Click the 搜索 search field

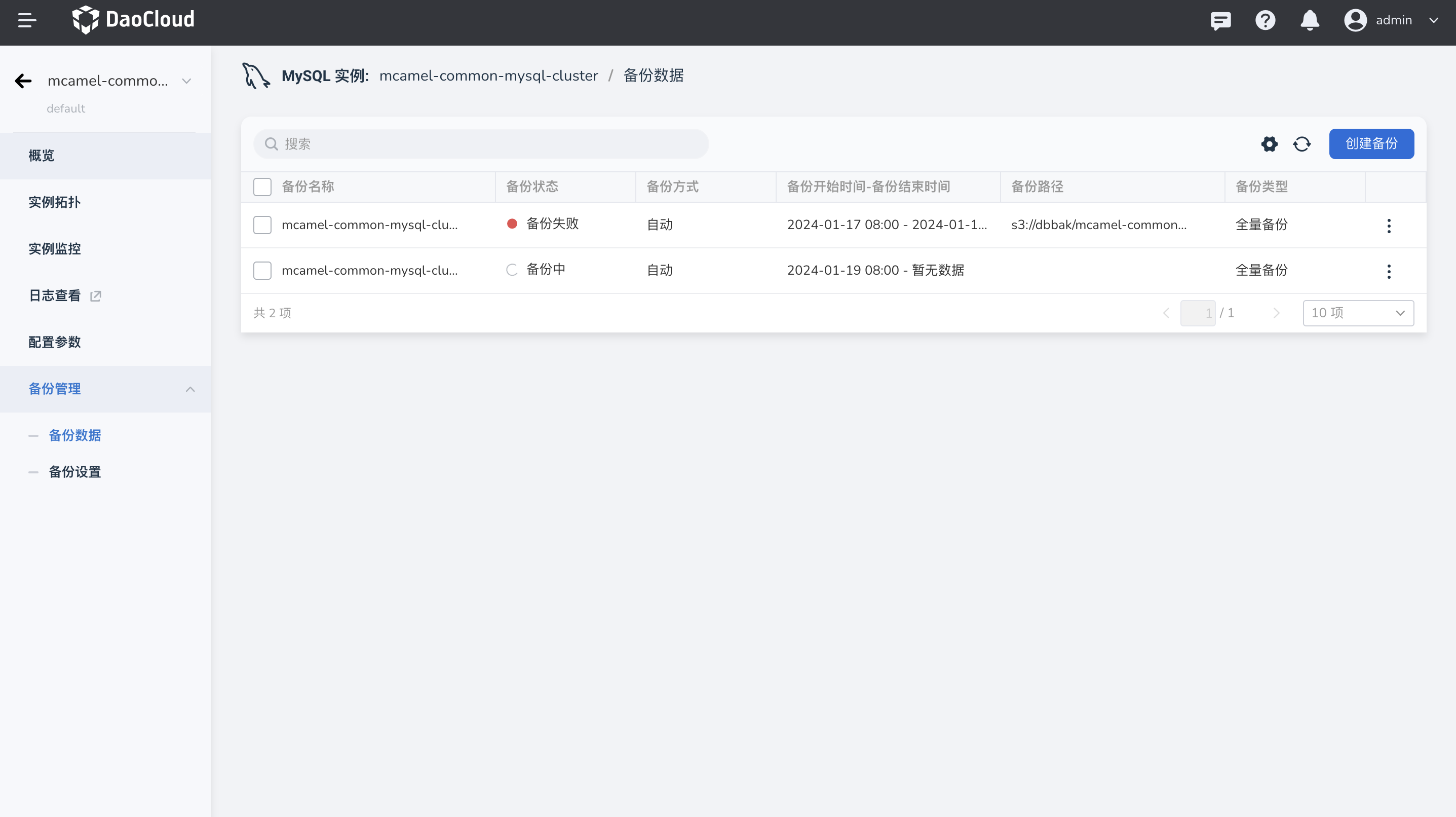(x=480, y=144)
